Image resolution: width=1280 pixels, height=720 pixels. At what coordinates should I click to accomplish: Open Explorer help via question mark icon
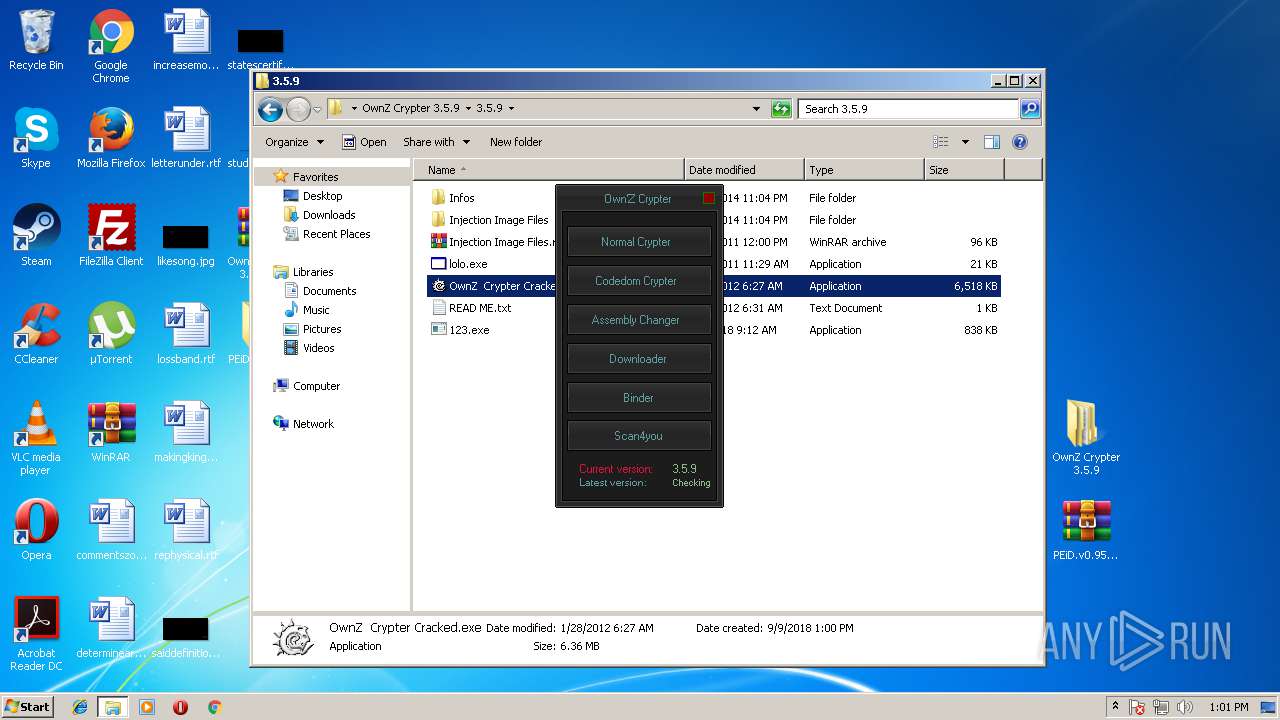coord(1020,142)
